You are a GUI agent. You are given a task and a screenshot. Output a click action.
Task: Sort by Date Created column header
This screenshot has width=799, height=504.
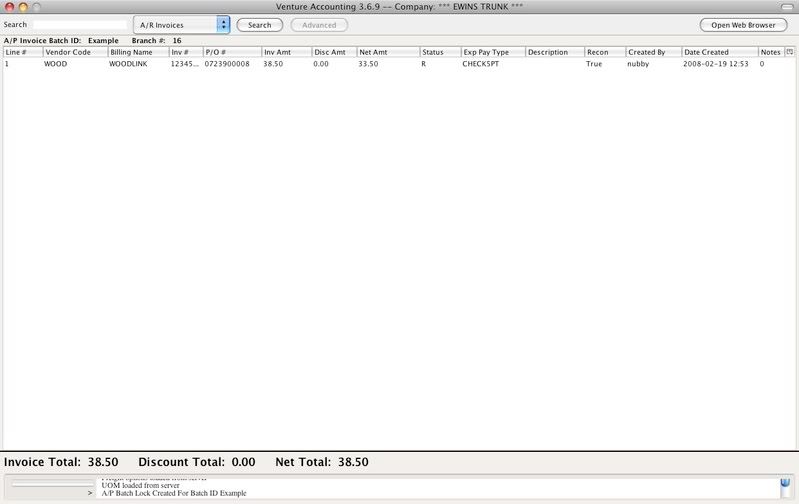[720, 52]
